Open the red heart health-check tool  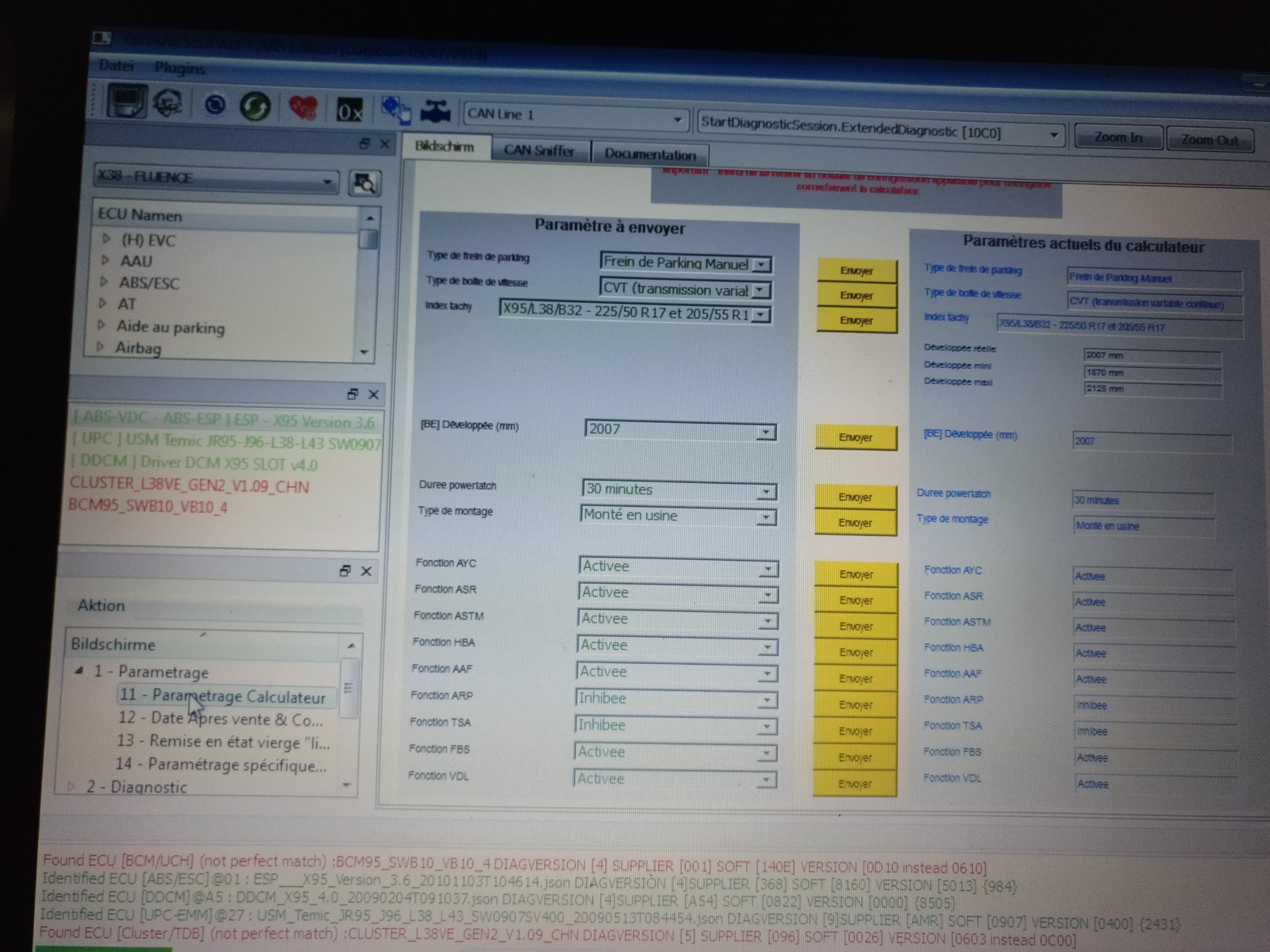click(x=304, y=106)
